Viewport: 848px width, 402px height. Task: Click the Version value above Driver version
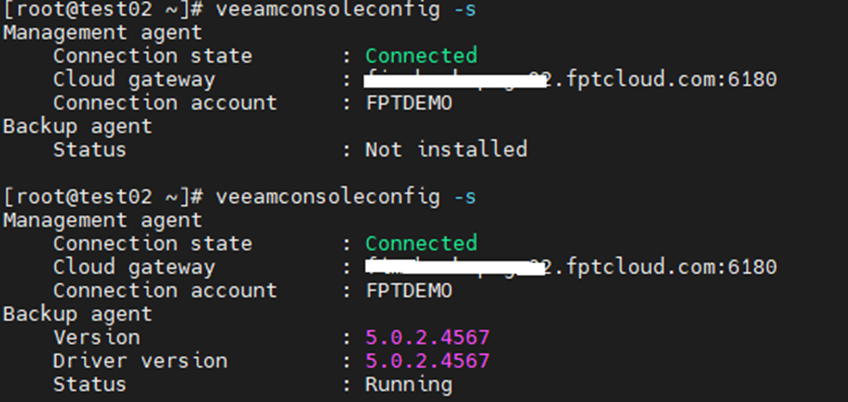[428, 337]
